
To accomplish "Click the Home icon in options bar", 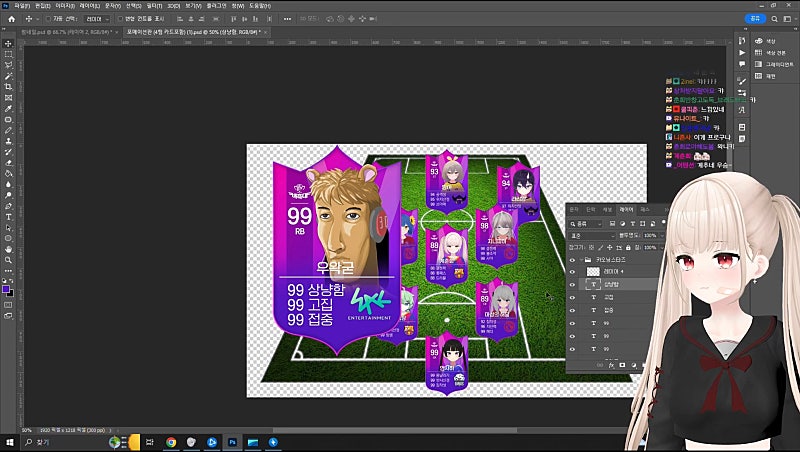I will 9,18.
